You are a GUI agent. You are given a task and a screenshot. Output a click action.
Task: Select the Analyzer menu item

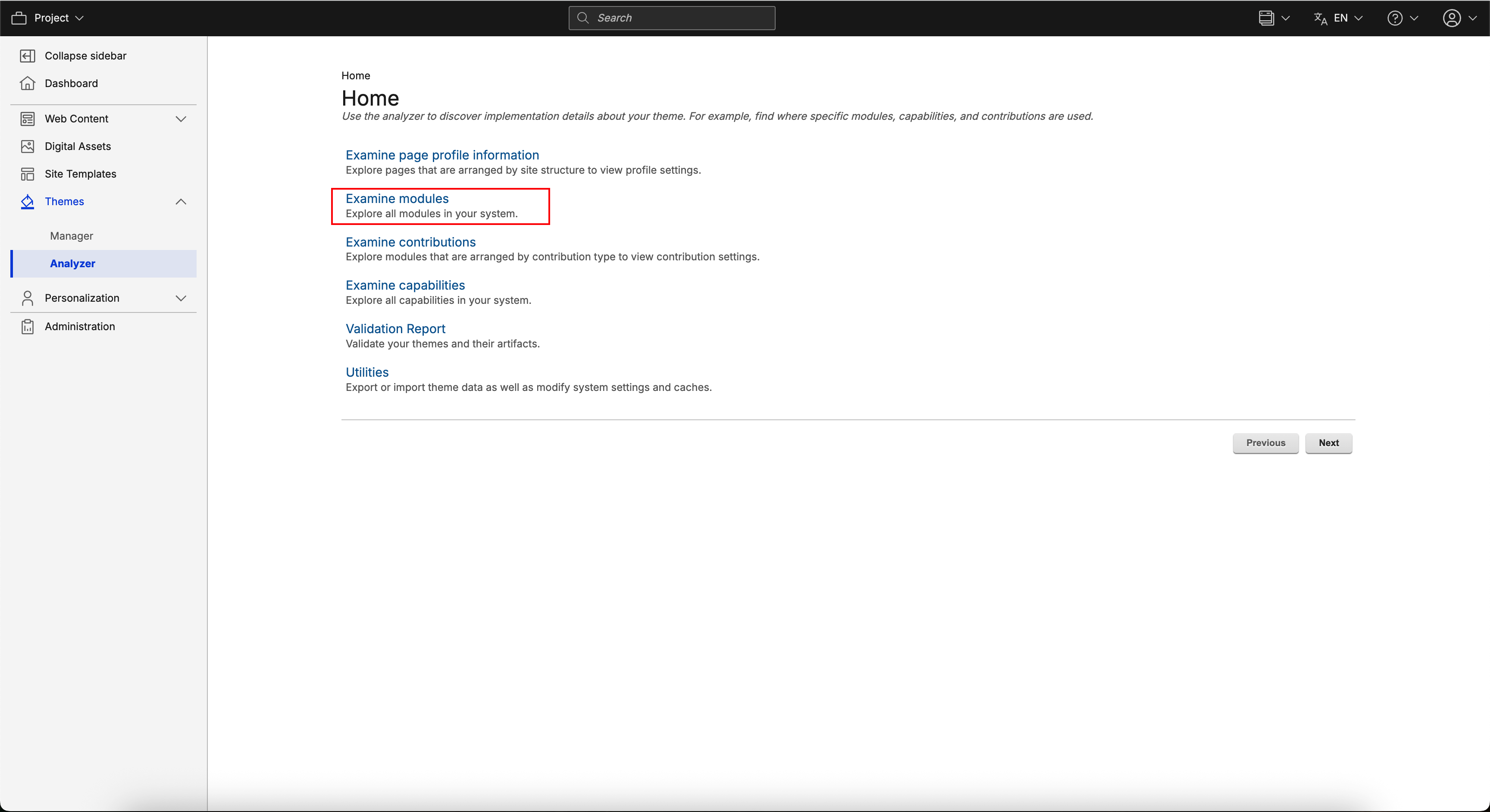click(72, 264)
